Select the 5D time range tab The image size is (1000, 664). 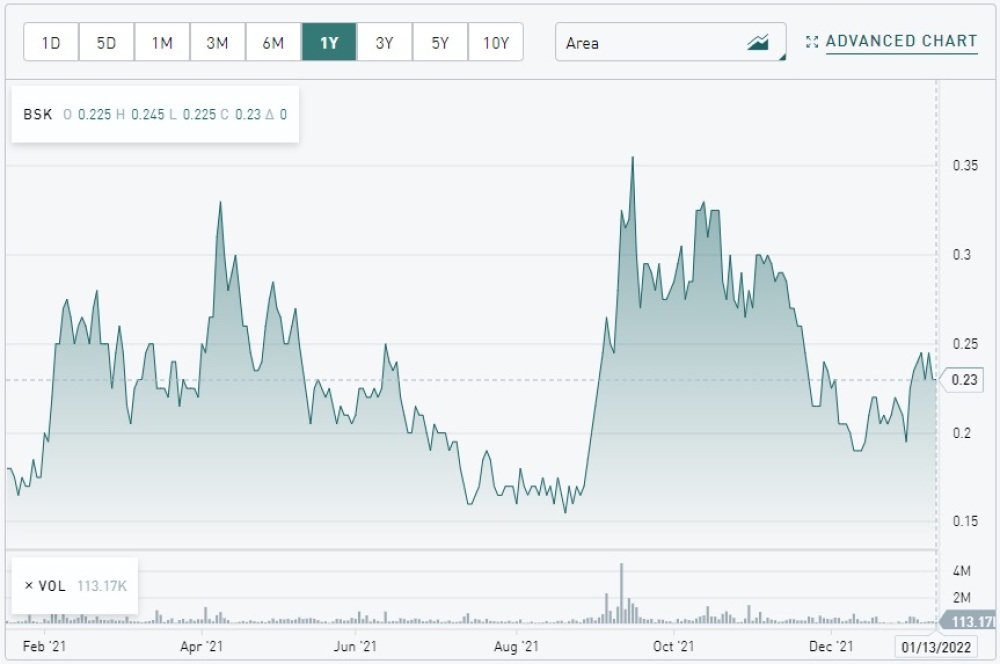(107, 42)
